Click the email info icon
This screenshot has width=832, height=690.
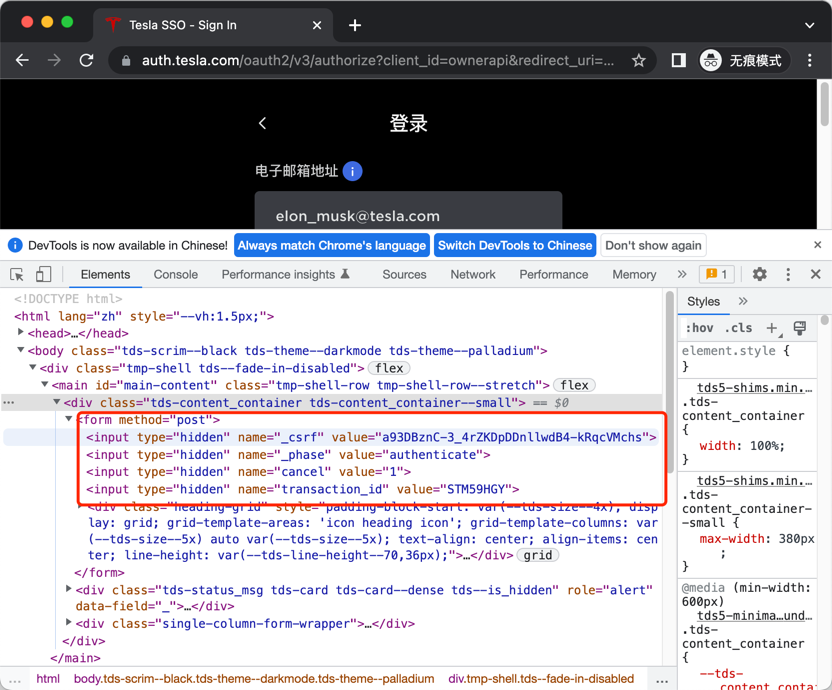pyautogui.click(x=352, y=171)
